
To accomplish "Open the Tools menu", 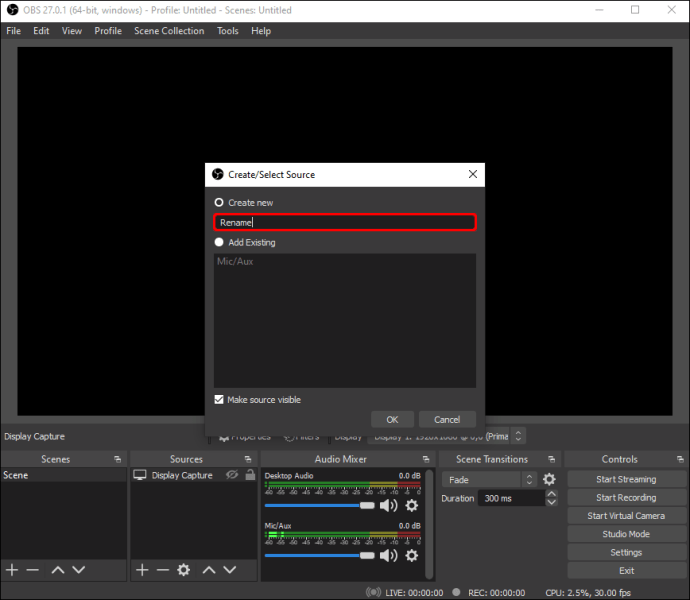I will (x=228, y=31).
